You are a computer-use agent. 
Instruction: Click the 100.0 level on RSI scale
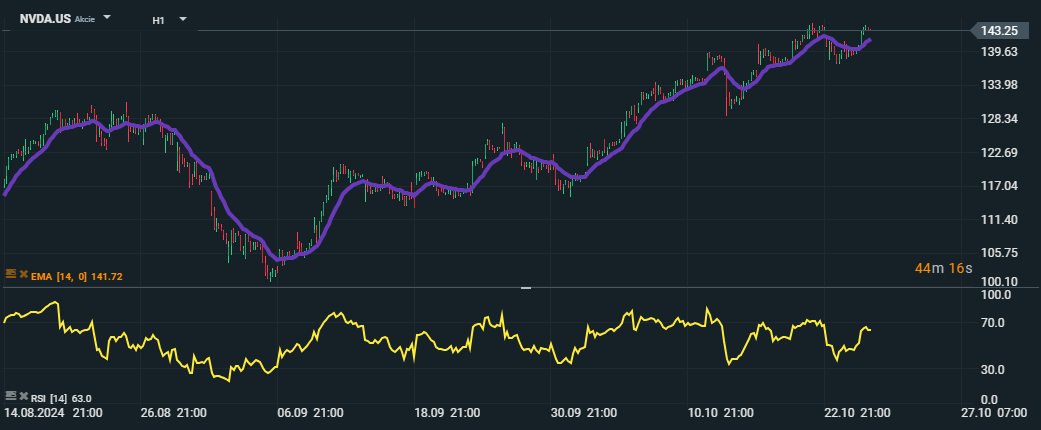[996, 296]
